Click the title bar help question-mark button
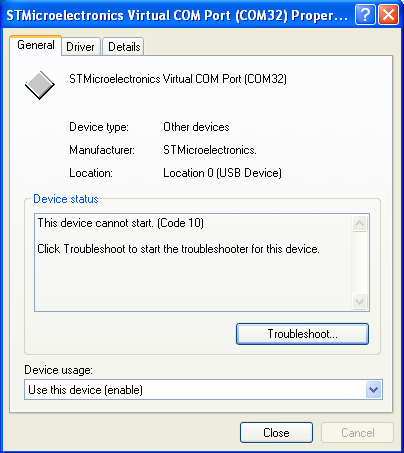 pyautogui.click(x=365, y=15)
